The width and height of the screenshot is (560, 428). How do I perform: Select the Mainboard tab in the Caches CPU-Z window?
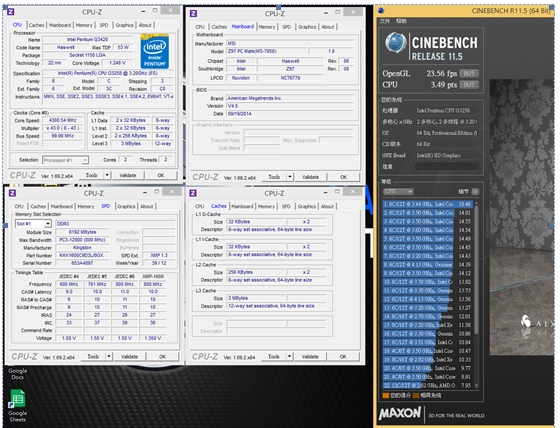[x=242, y=206]
